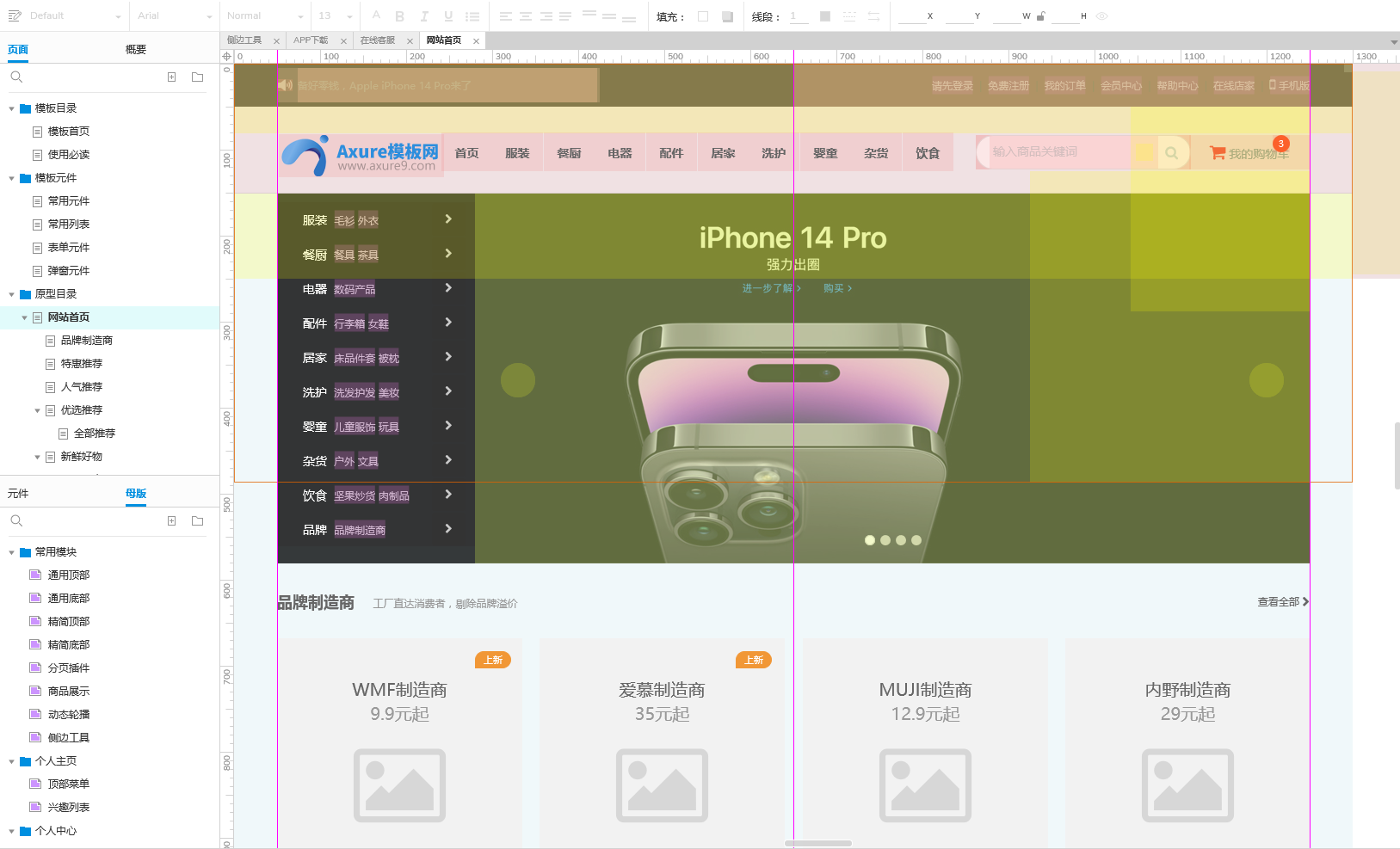The width and height of the screenshot is (1400, 849).
Task: Toggle underline text formatting
Action: 448,16
